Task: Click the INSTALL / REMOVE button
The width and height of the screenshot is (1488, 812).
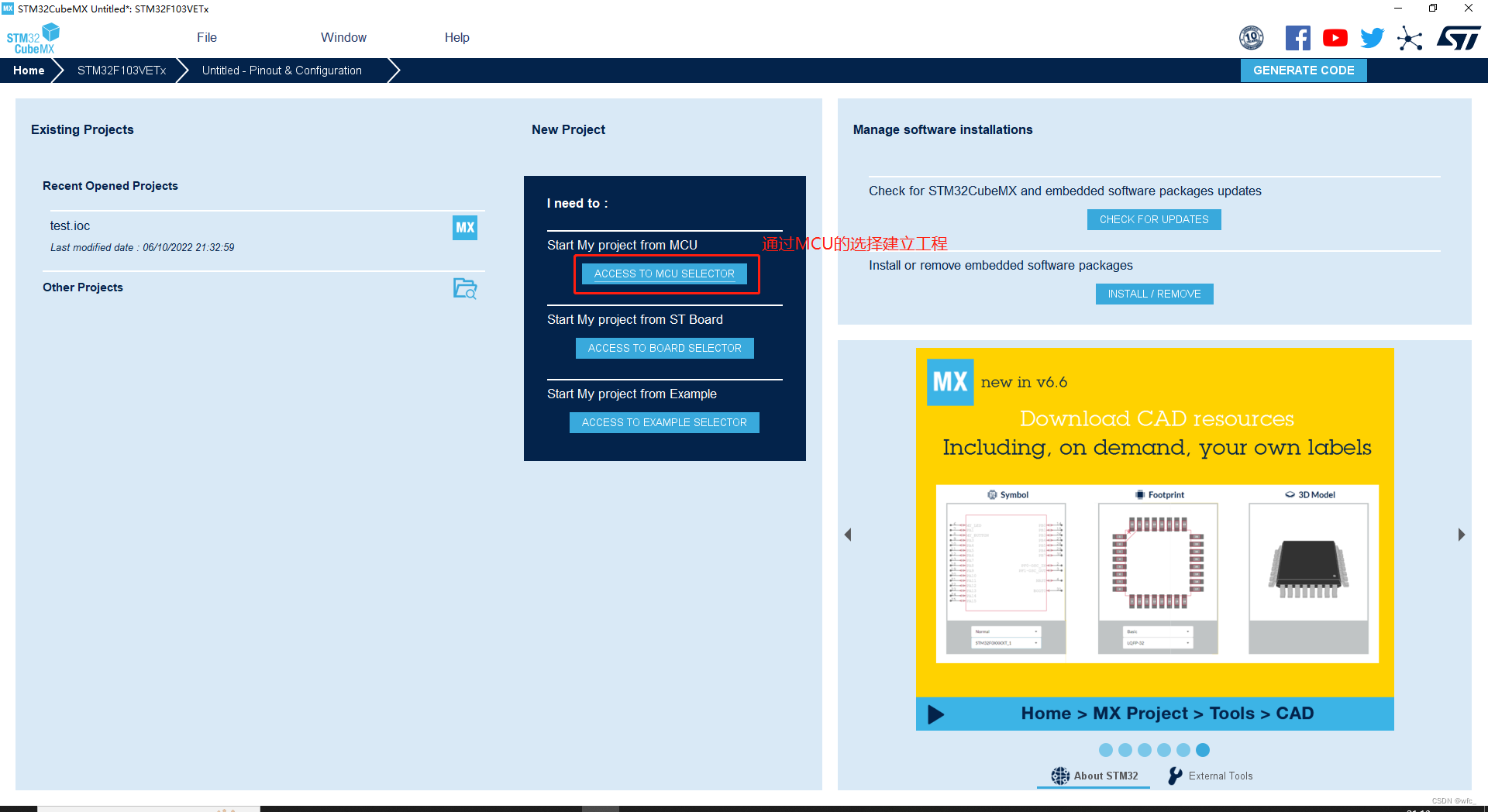Action: tap(1154, 294)
